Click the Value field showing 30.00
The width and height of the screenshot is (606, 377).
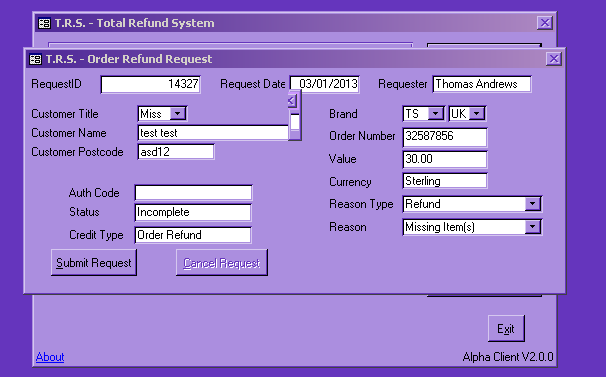(x=445, y=159)
